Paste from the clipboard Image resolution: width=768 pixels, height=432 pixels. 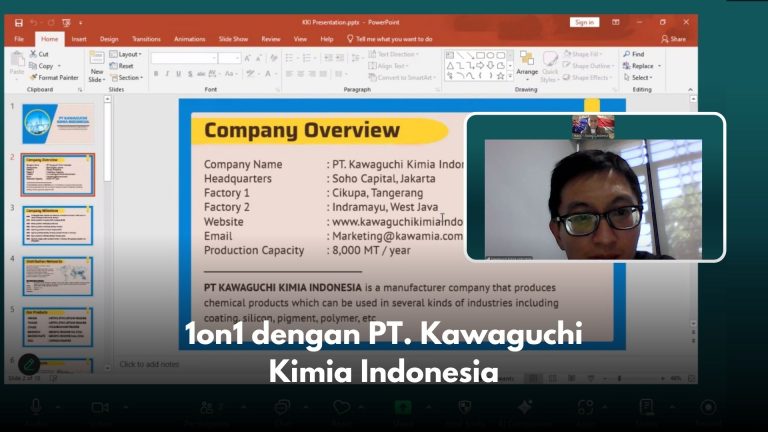[x=17, y=64]
